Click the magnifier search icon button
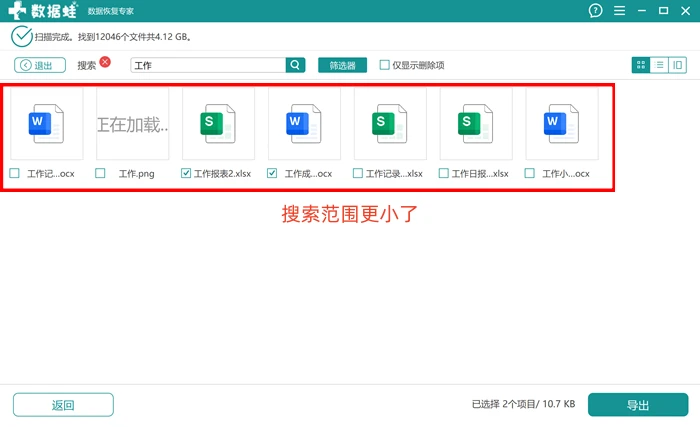The image size is (700, 427). coord(295,65)
